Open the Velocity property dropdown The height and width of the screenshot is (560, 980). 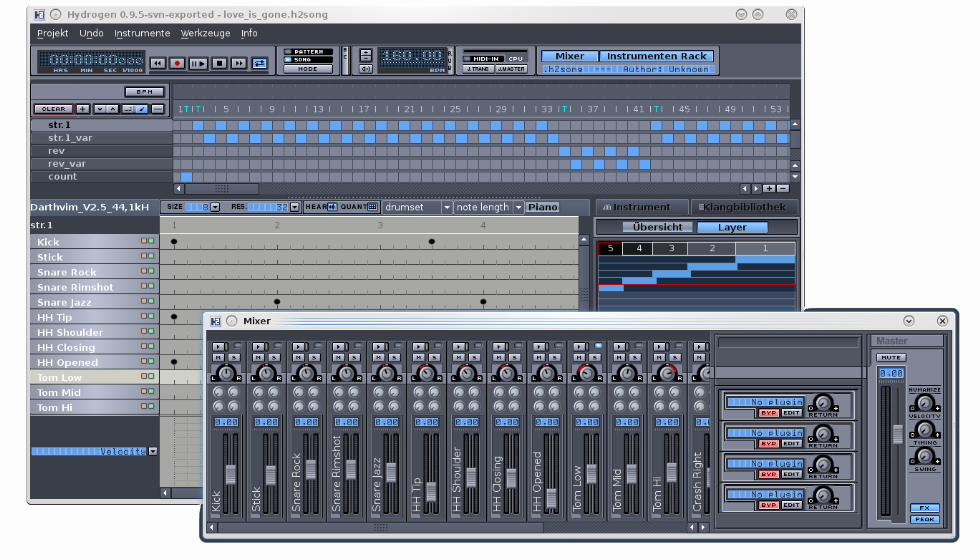click(x=152, y=451)
